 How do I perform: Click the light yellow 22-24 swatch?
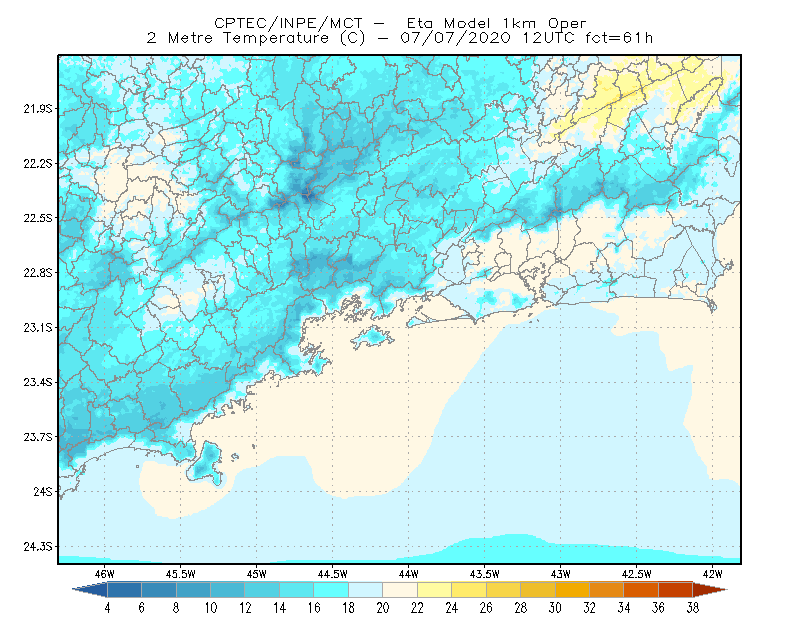435,590
